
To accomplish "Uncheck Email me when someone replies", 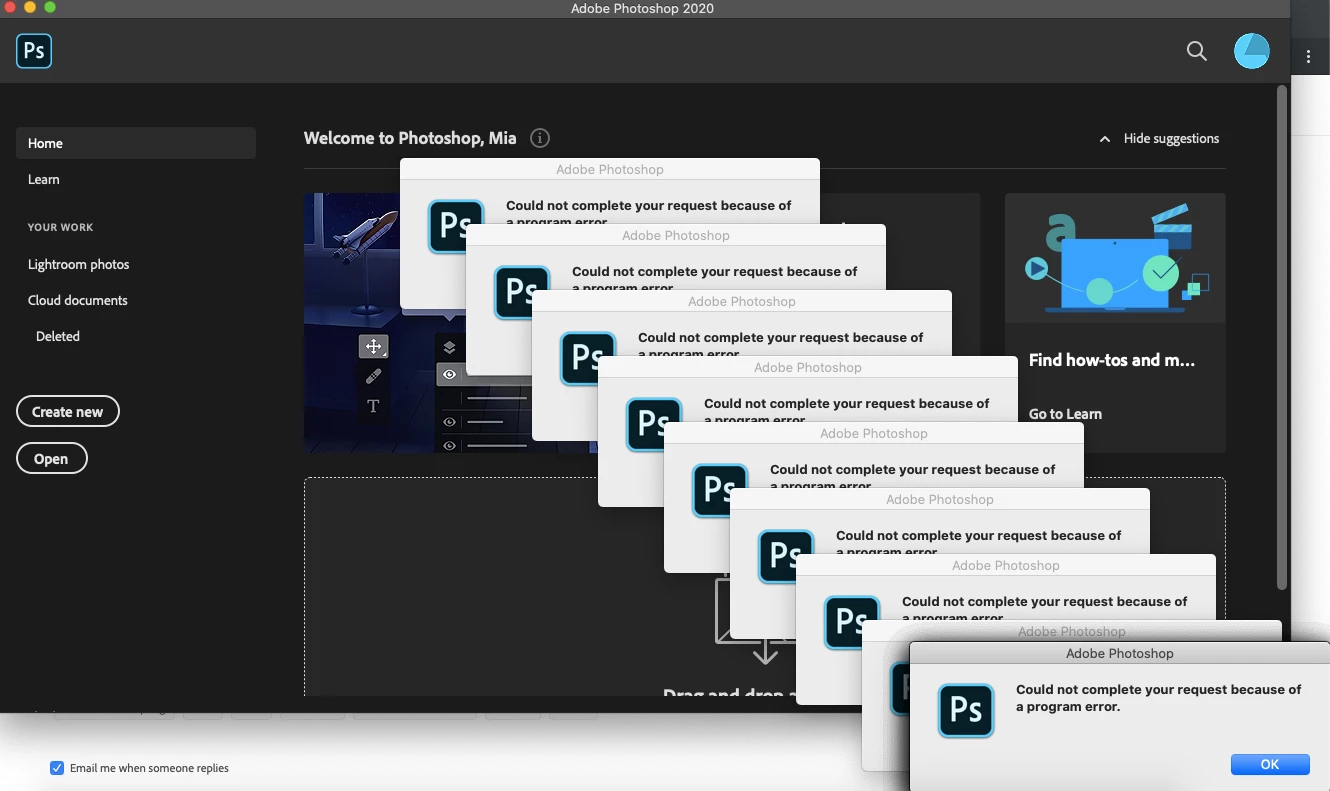I will click(57, 768).
